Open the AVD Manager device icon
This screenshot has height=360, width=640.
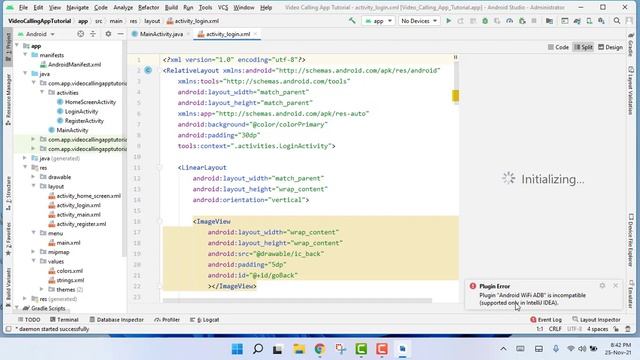click(589, 21)
